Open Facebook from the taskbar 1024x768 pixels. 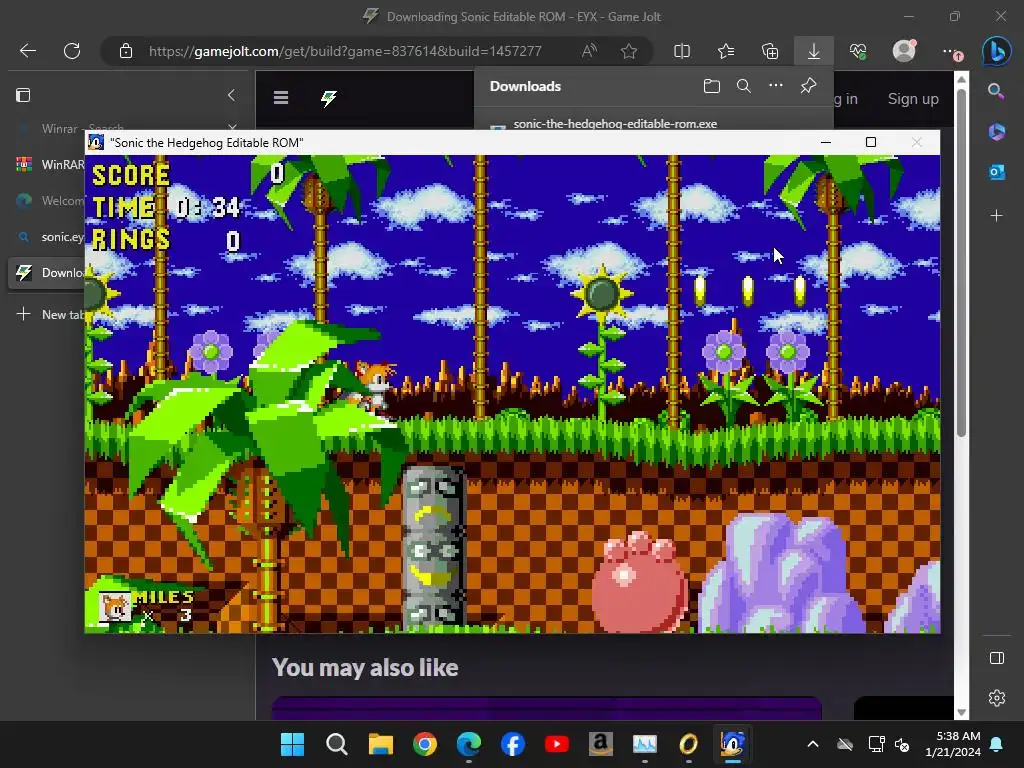(x=513, y=744)
